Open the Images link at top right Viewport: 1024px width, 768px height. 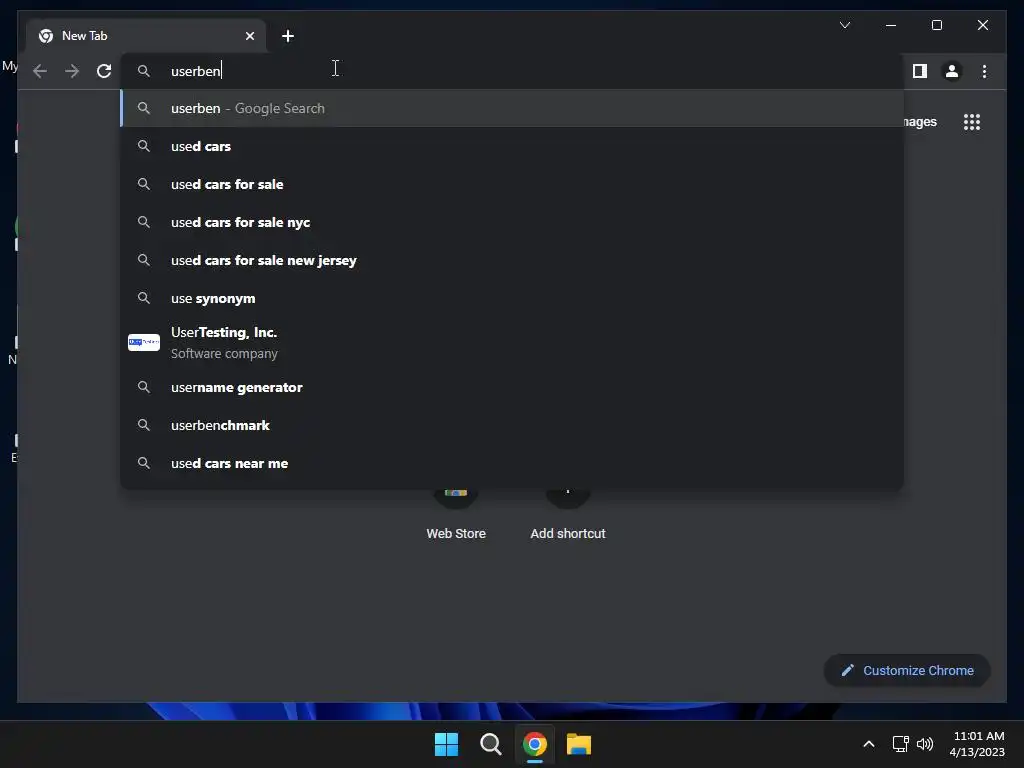click(x=921, y=122)
